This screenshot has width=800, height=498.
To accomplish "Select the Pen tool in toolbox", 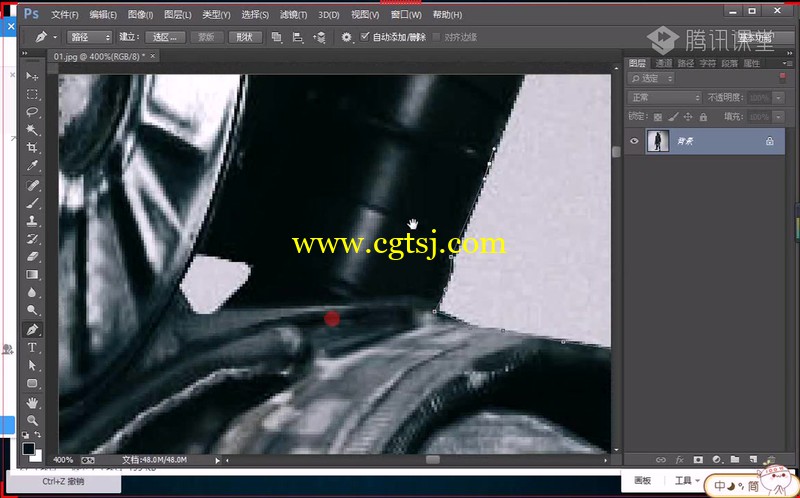I will [32, 330].
